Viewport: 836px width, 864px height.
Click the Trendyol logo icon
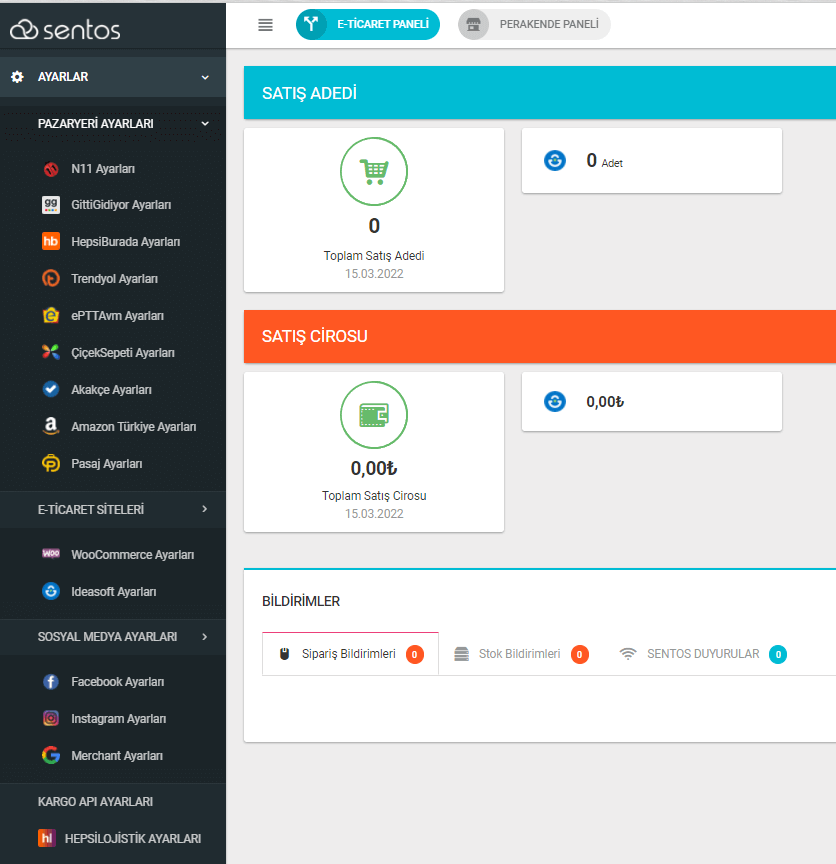coord(51,278)
